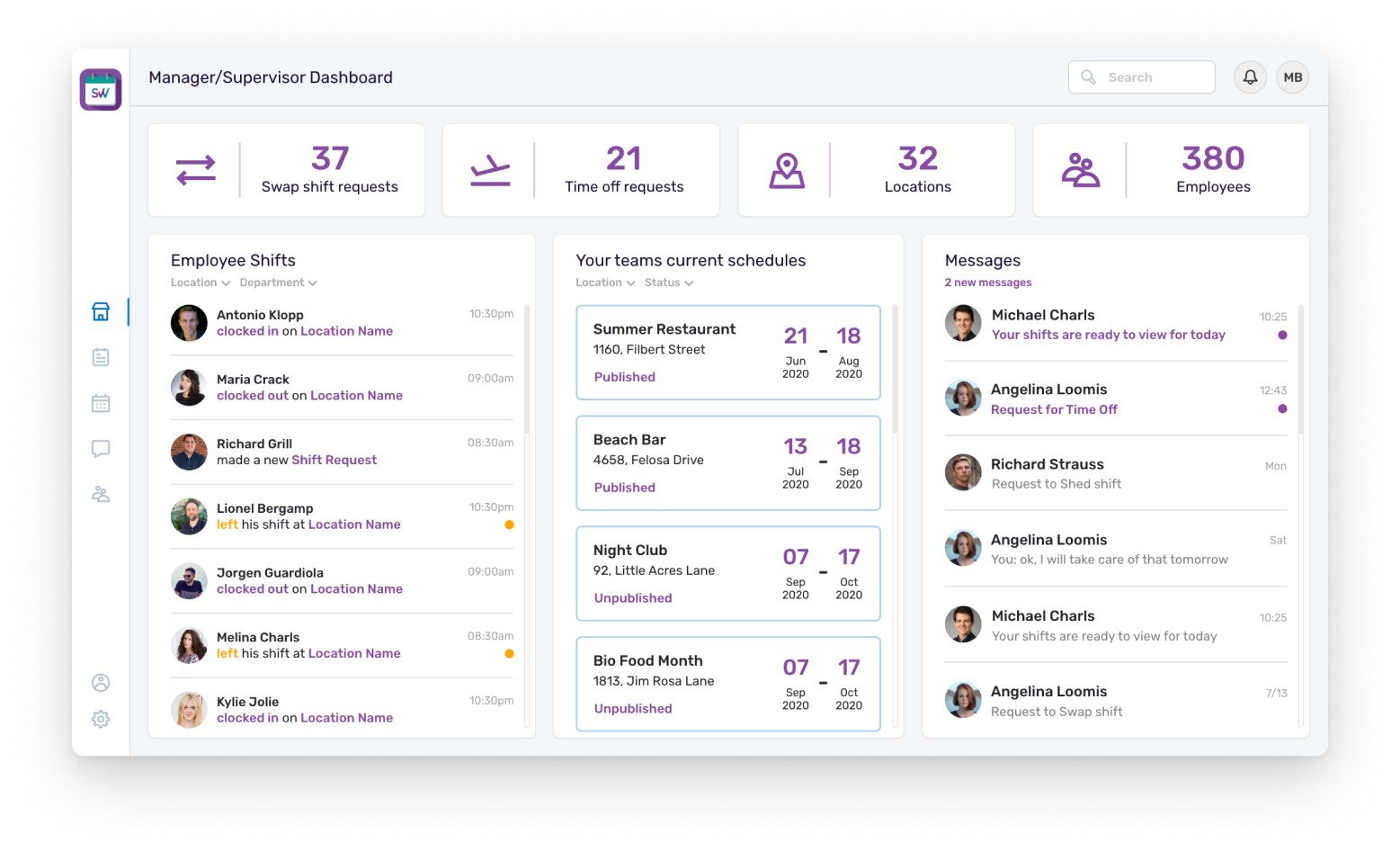Click the search magnifier icon
The width and height of the screenshot is (1400, 852).
coord(1088,77)
